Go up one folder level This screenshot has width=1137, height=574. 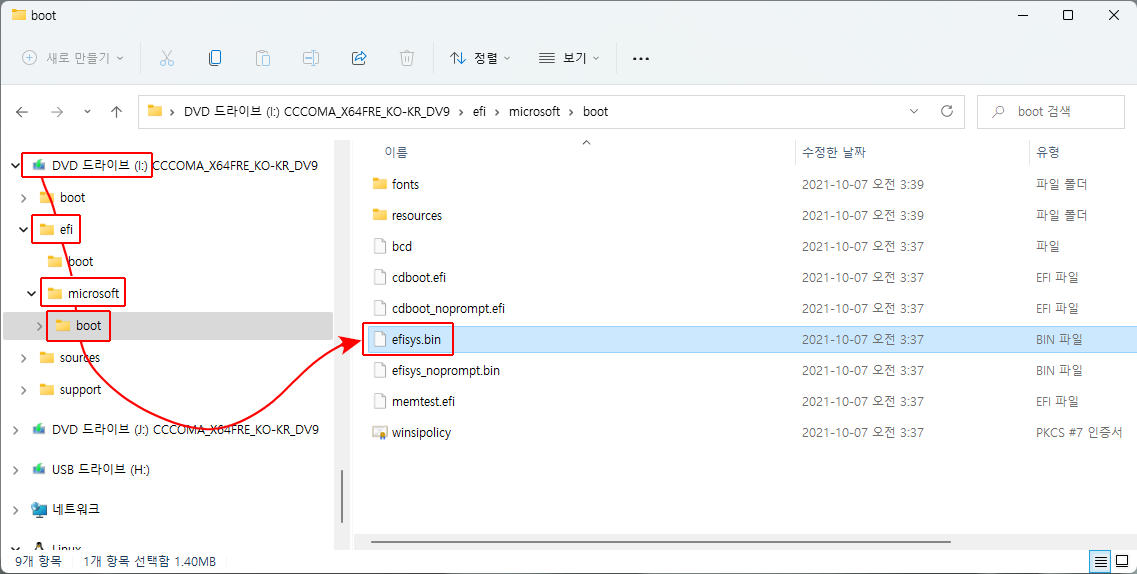116,112
